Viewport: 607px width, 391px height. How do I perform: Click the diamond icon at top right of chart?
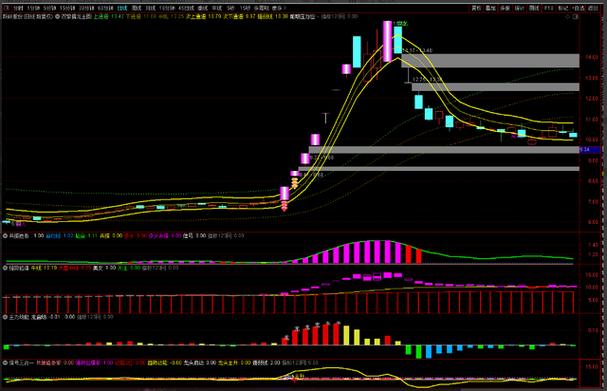click(x=568, y=17)
